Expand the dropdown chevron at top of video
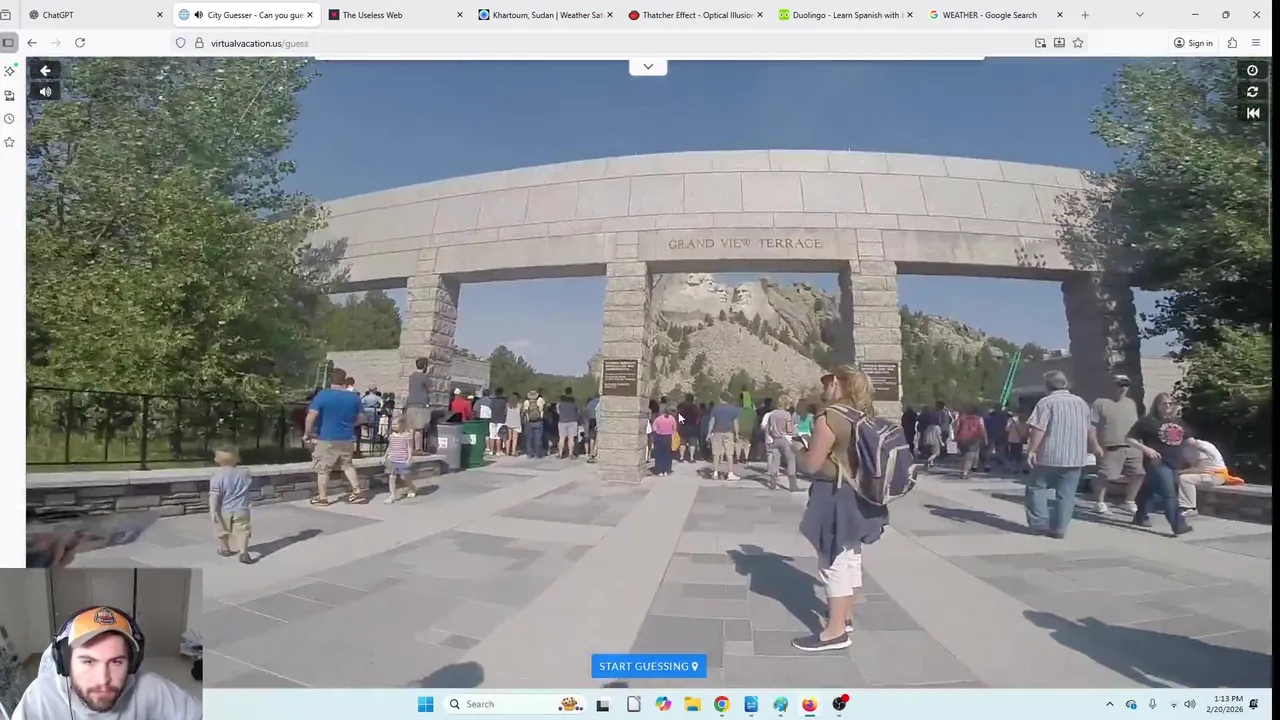The image size is (1280, 720). coord(648,67)
